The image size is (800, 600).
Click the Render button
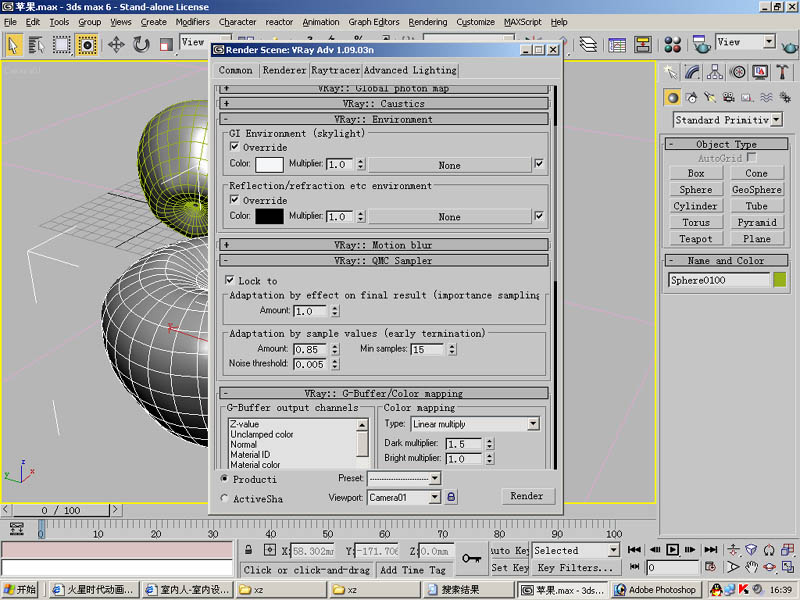coord(527,496)
